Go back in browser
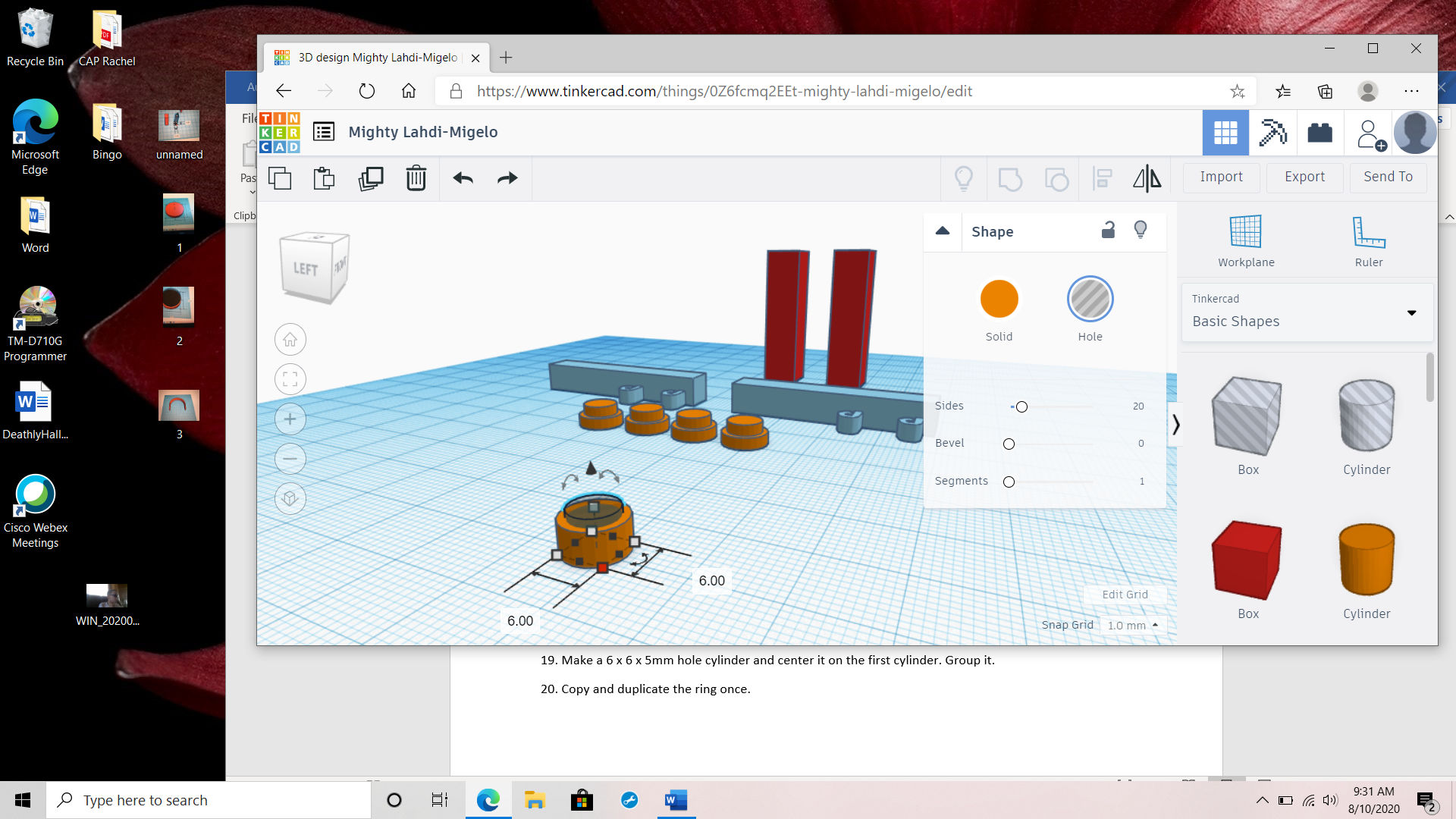The image size is (1456, 819). [x=284, y=91]
